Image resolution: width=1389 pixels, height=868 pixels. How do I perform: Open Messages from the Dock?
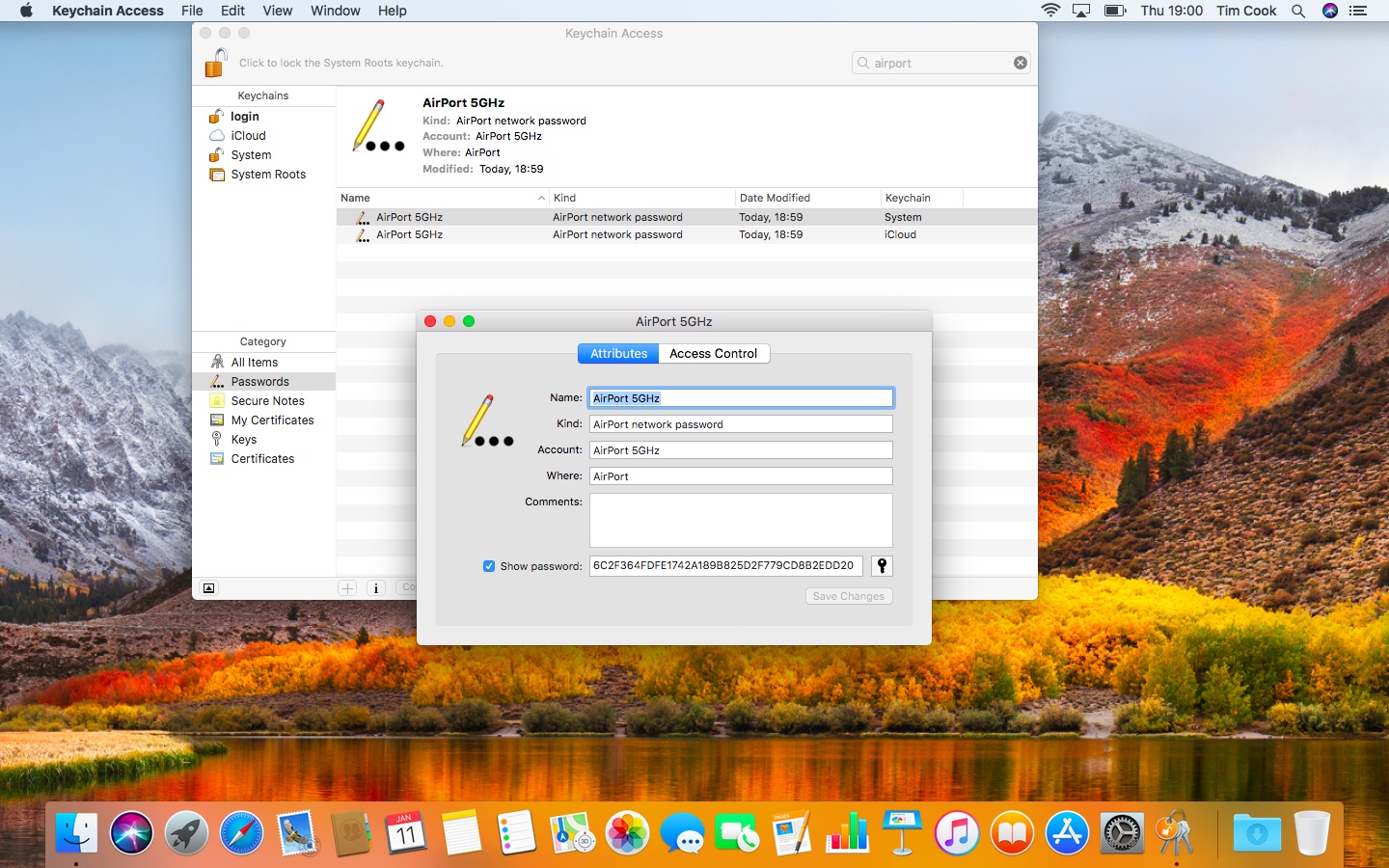pos(682,832)
